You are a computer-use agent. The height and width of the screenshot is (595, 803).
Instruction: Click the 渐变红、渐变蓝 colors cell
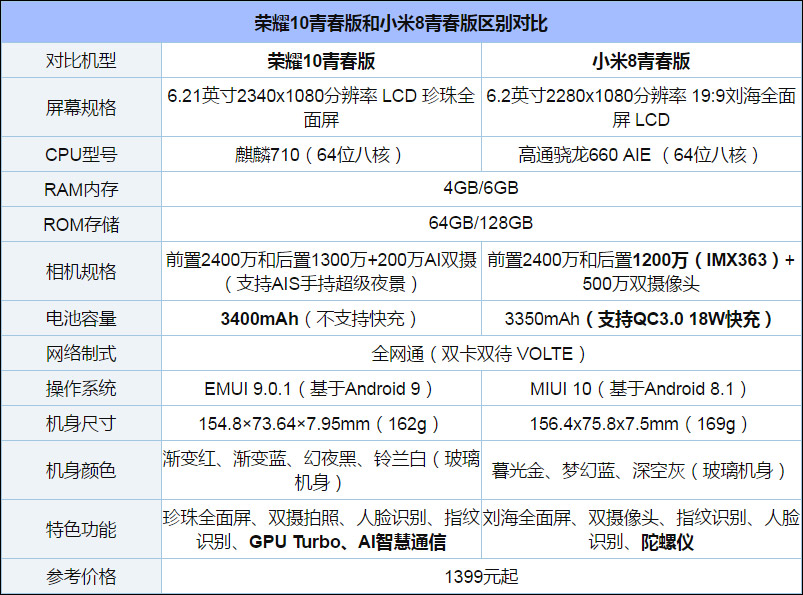(321, 470)
